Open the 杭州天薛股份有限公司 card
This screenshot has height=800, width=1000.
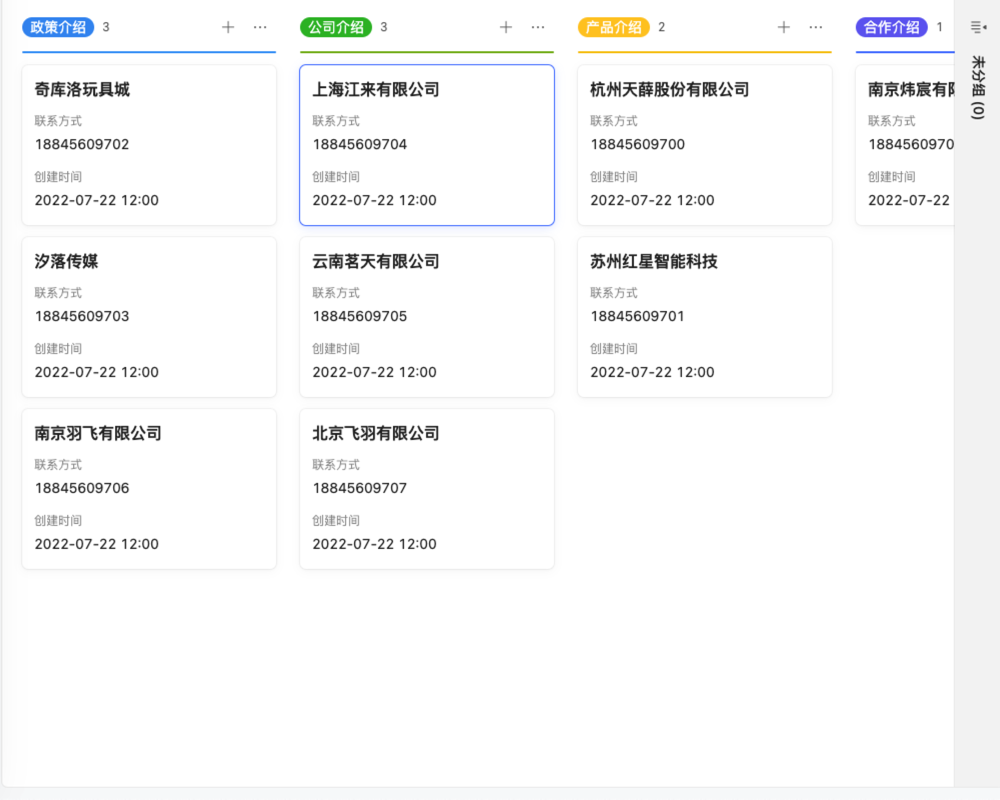[704, 145]
